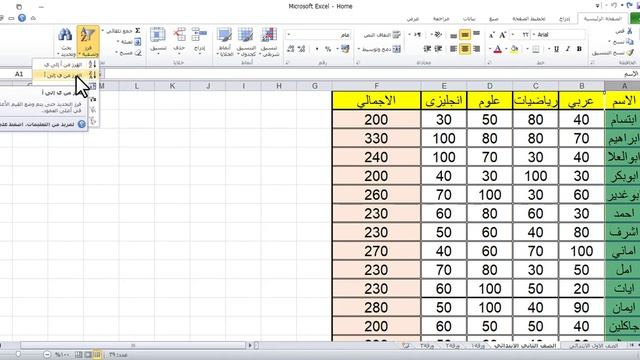Open the Insert ribbon tab

[564, 19]
